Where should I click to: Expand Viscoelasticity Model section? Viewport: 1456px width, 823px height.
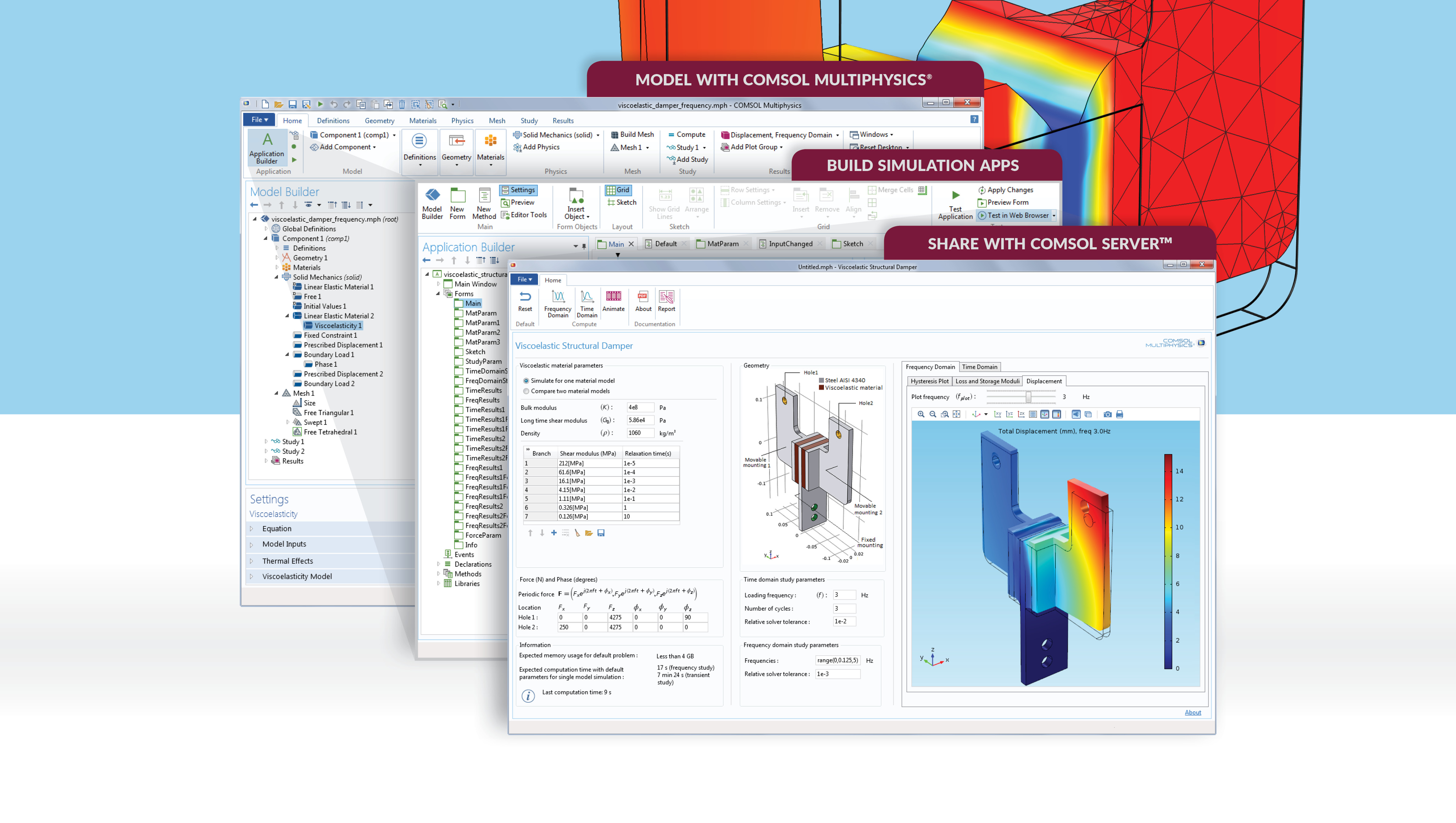click(251, 576)
